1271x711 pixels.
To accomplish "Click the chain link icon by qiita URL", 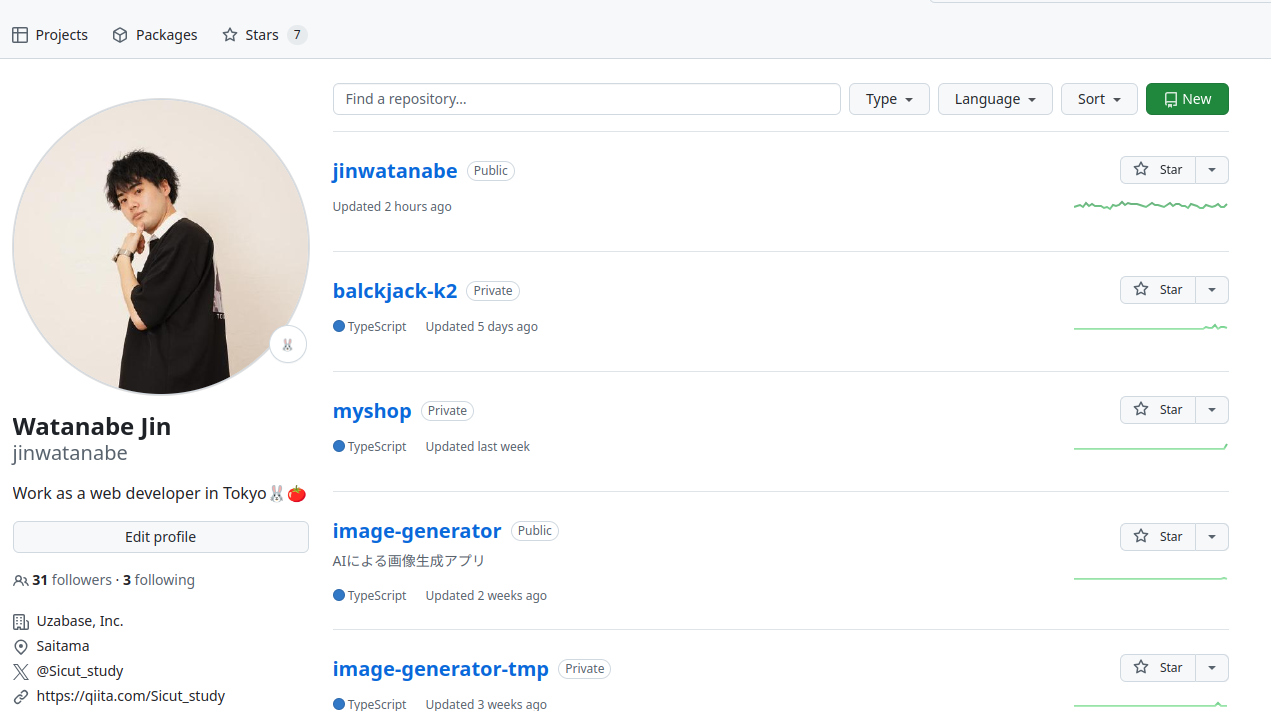I will click(x=21, y=697).
